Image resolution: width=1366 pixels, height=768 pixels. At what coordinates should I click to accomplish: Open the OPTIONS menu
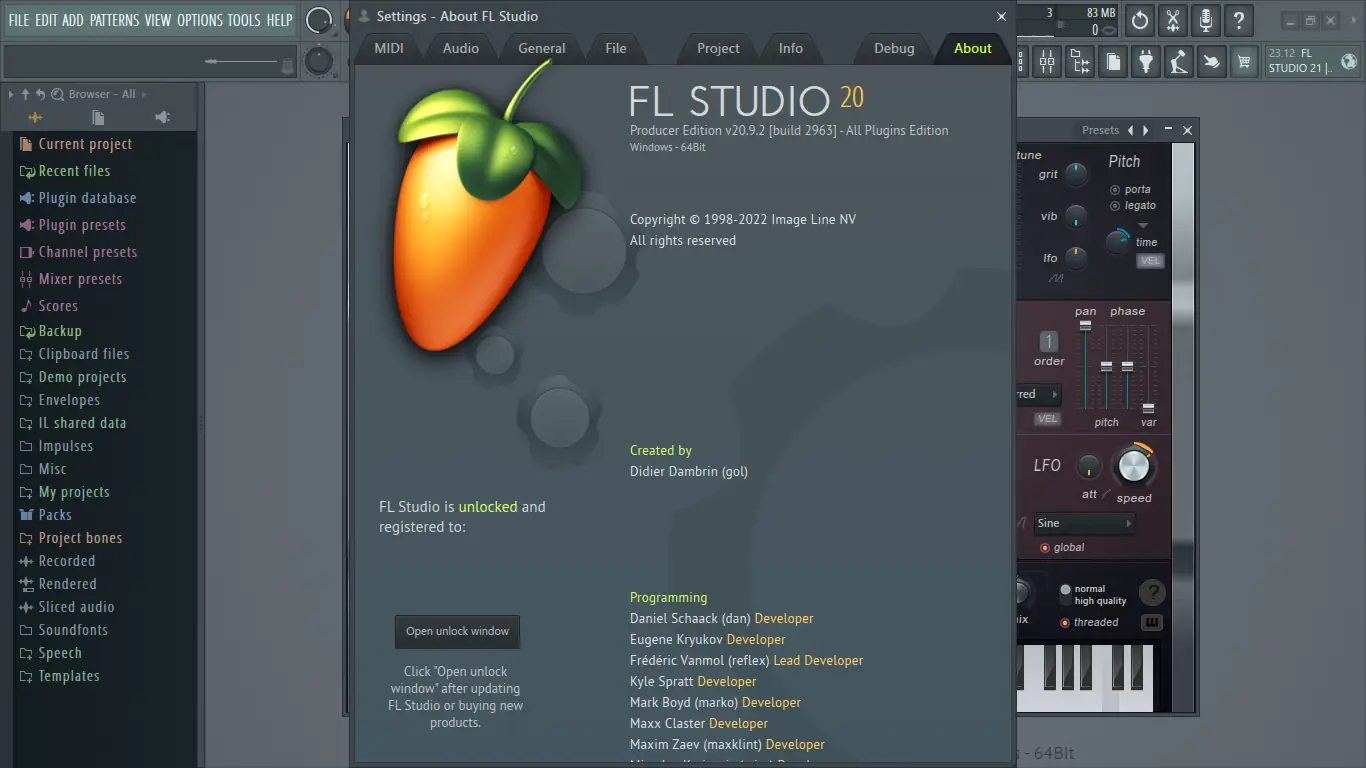(x=199, y=19)
